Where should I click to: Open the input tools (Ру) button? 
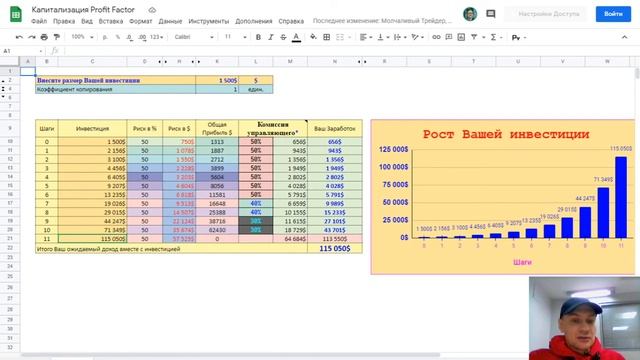coord(516,37)
